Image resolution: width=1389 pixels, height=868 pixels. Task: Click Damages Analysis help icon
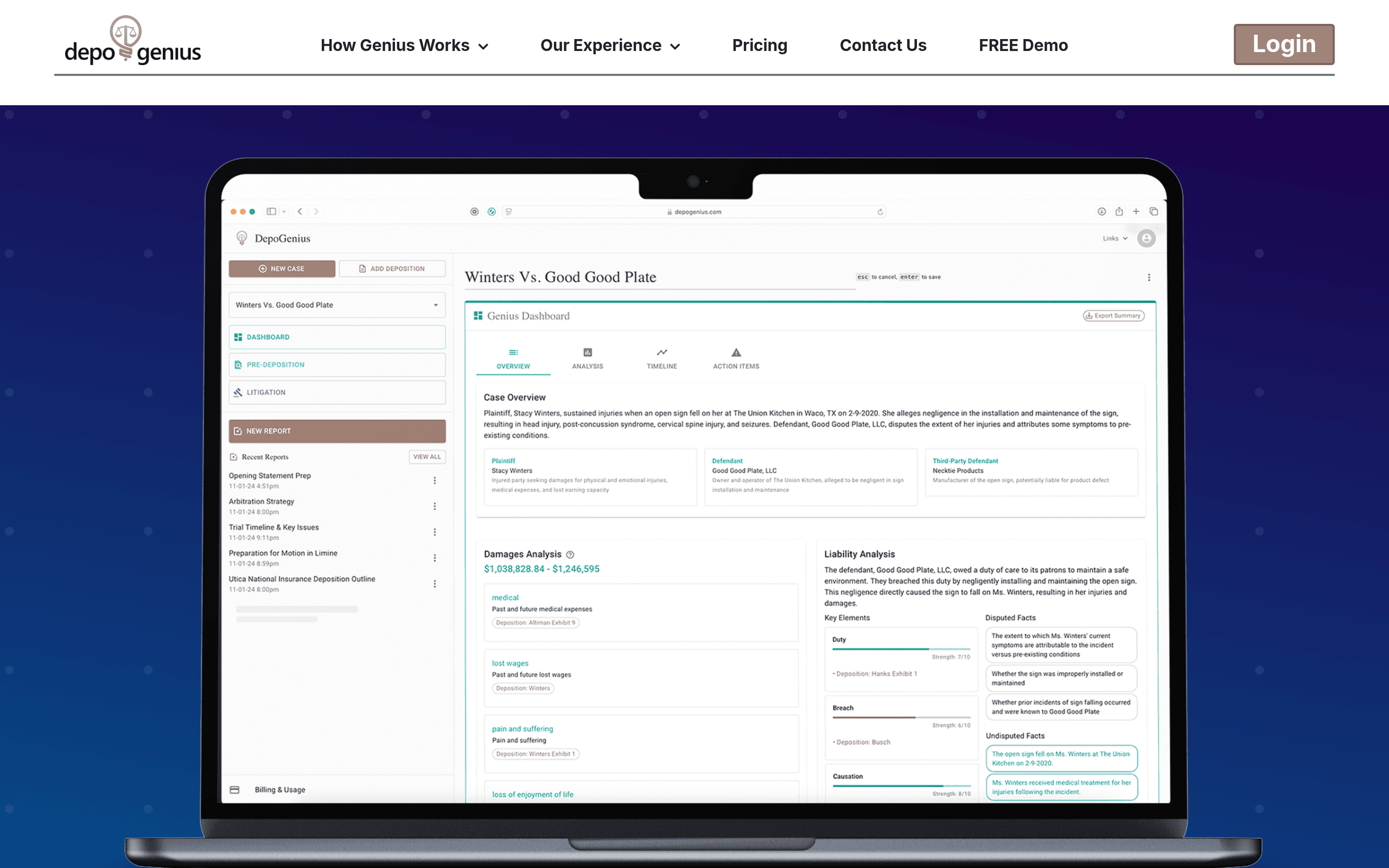coord(570,554)
